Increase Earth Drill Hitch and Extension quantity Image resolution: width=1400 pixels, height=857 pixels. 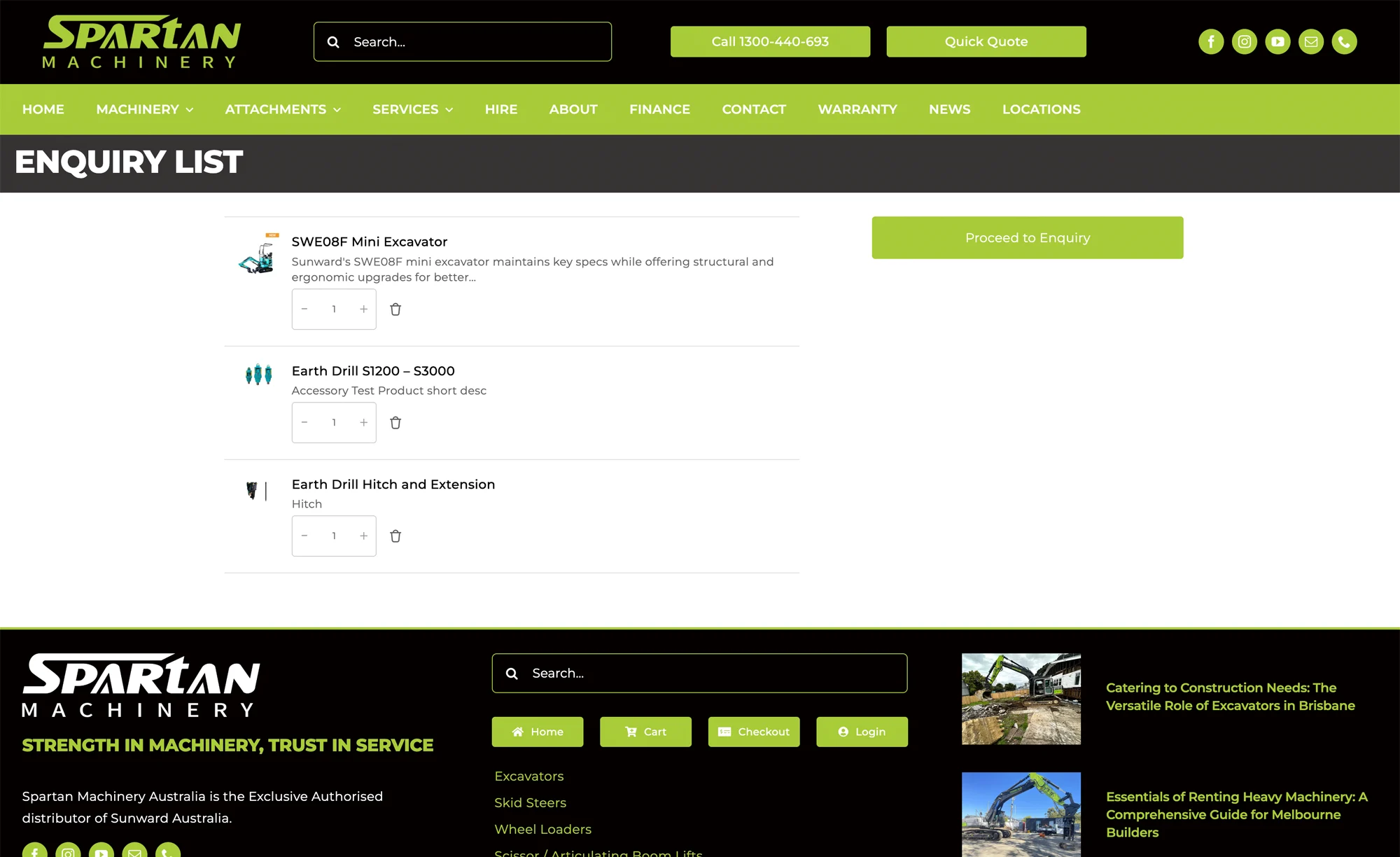[363, 536]
